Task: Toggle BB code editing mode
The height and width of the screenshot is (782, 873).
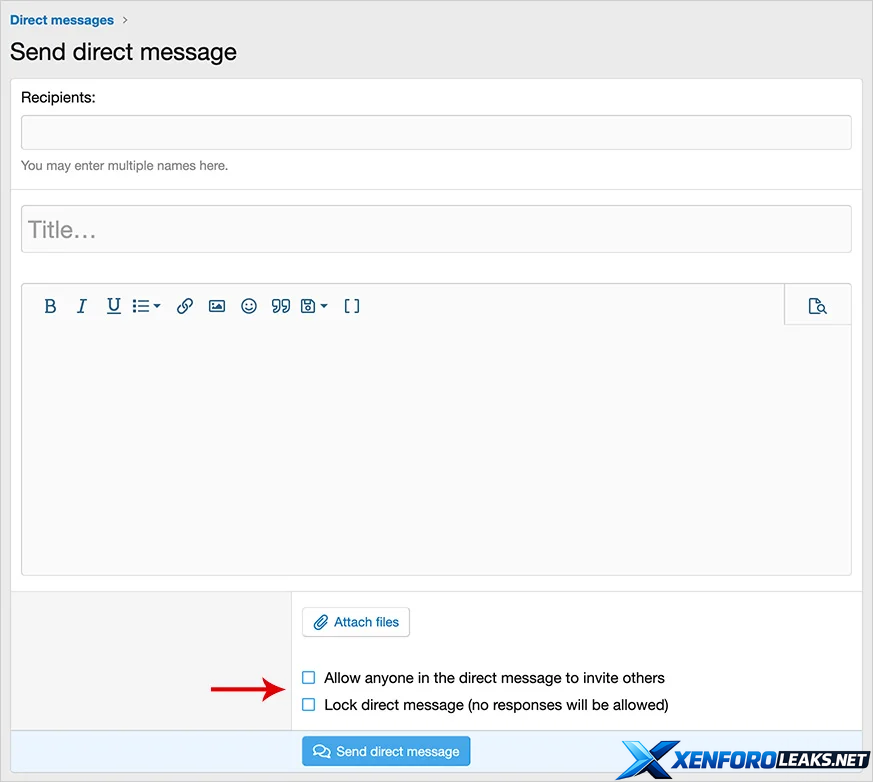Action: click(x=352, y=306)
